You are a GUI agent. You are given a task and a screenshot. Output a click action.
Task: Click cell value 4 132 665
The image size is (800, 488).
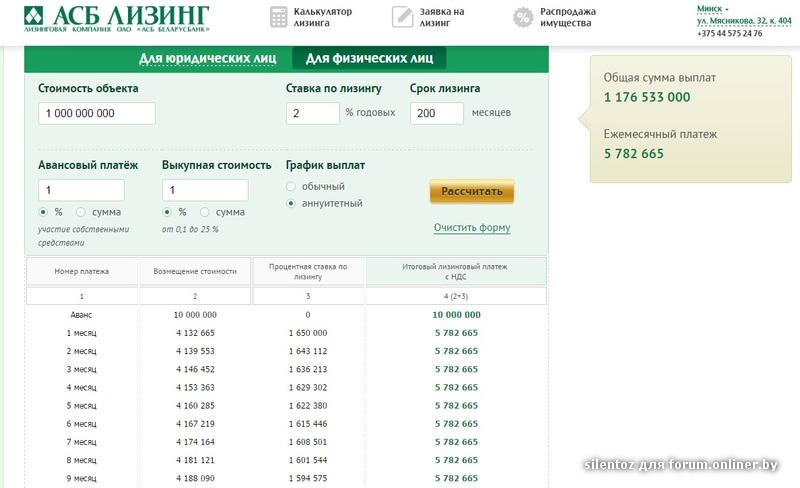[x=195, y=333]
